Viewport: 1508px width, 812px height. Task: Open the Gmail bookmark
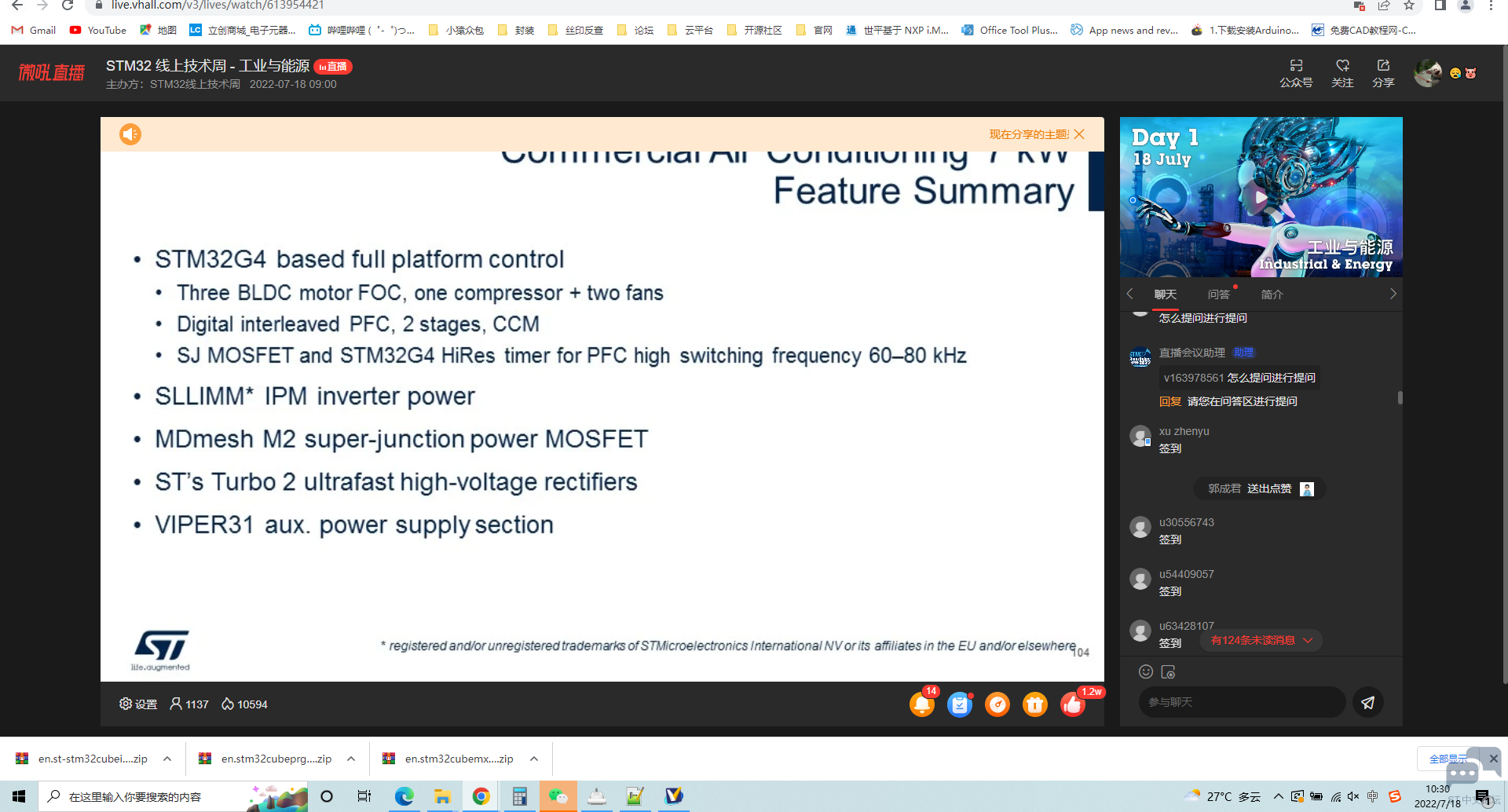coord(34,31)
